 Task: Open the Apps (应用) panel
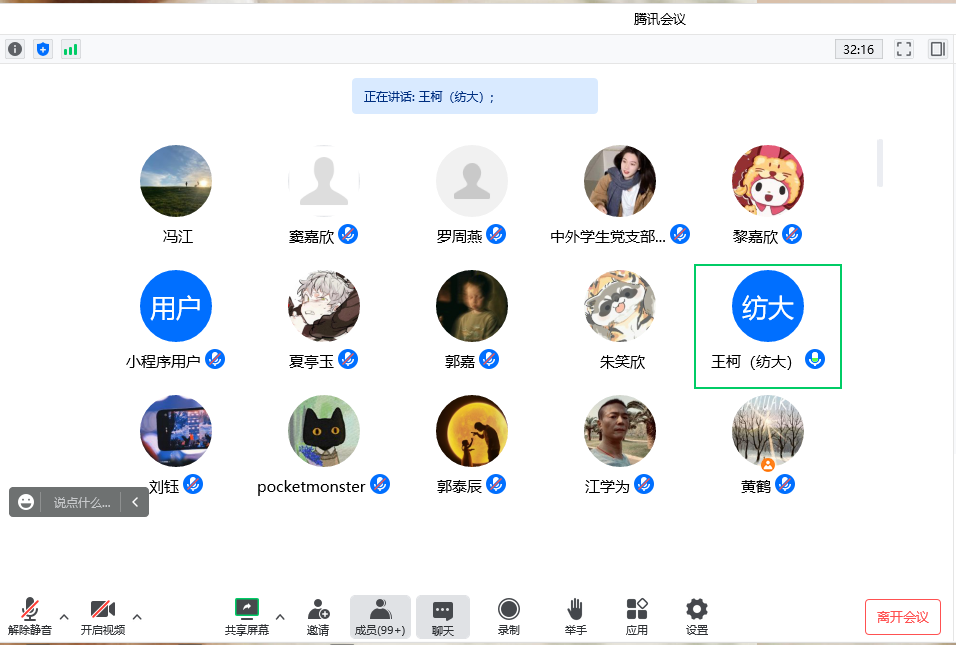click(637, 616)
